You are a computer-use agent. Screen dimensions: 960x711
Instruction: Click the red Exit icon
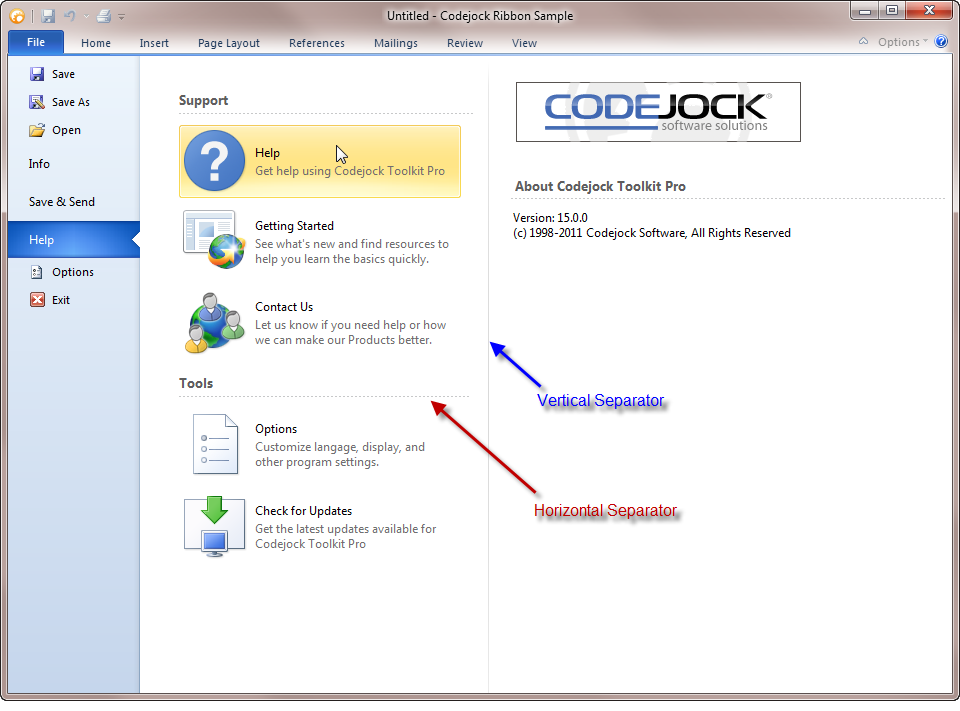(x=37, y=299)
